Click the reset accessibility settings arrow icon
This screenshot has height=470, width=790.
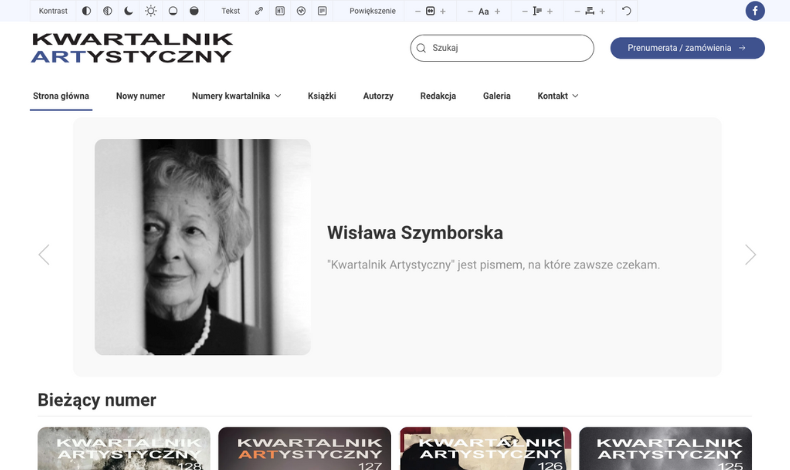coord(627,11)
